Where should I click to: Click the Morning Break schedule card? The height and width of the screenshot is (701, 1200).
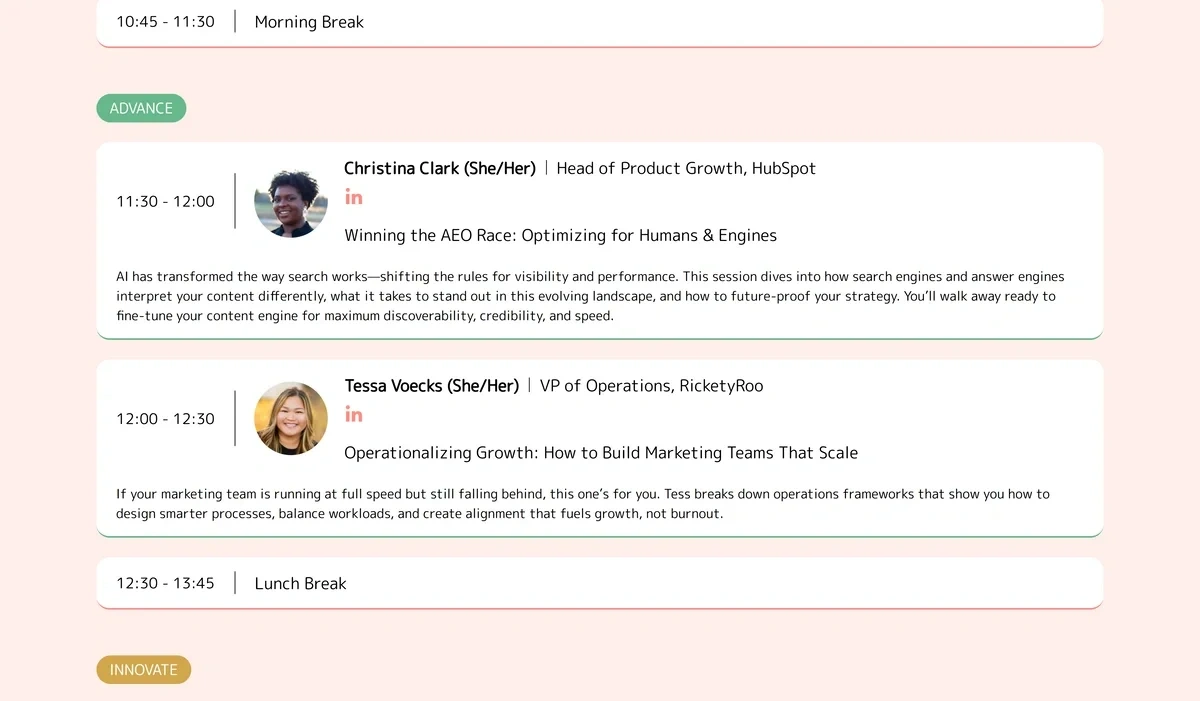click(x=600, y=22)
